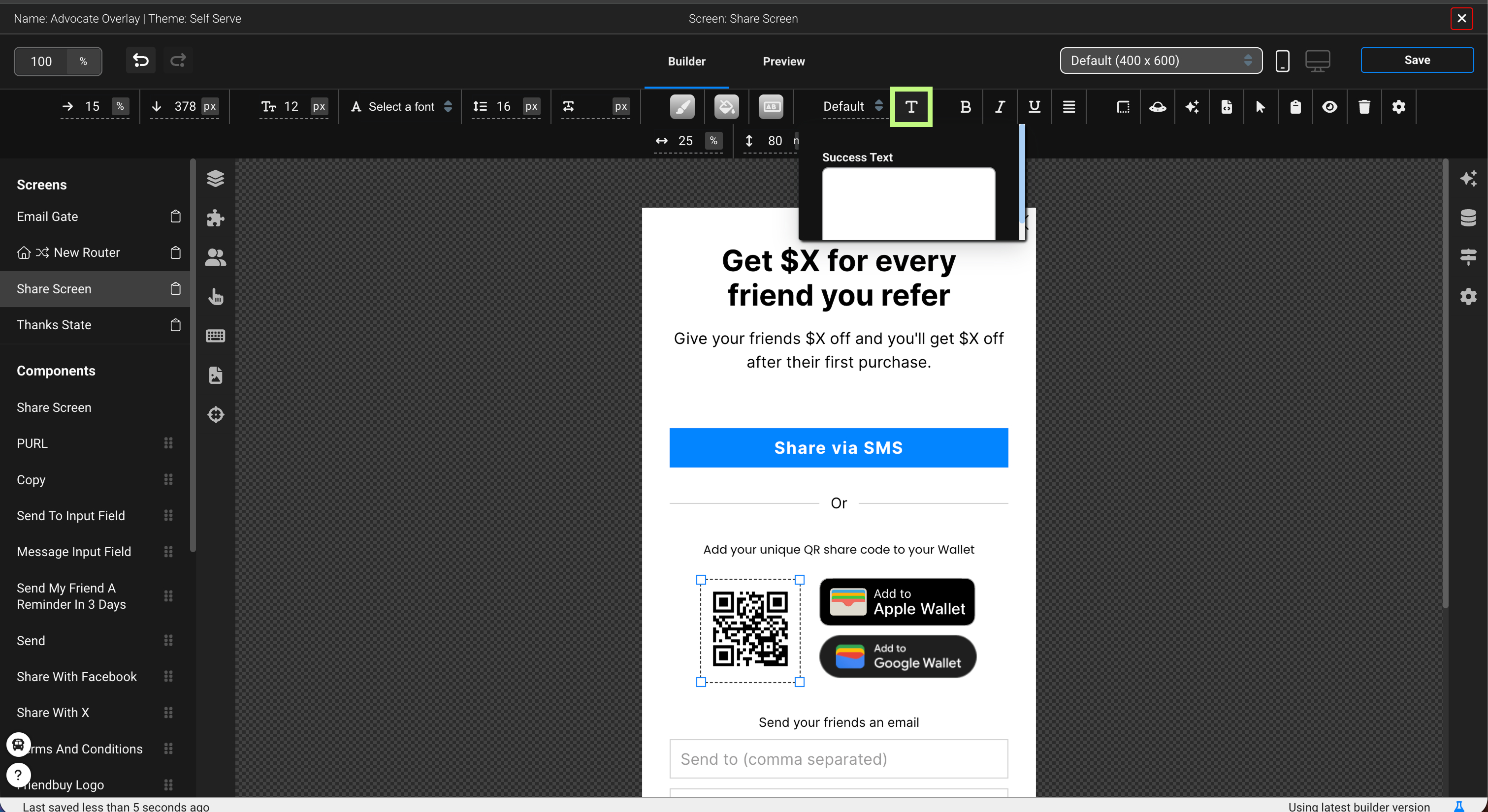Toggle element visibility eye icon
Image resolution: width=1488 pixels, height=812 pixels.
point(1329,107)
